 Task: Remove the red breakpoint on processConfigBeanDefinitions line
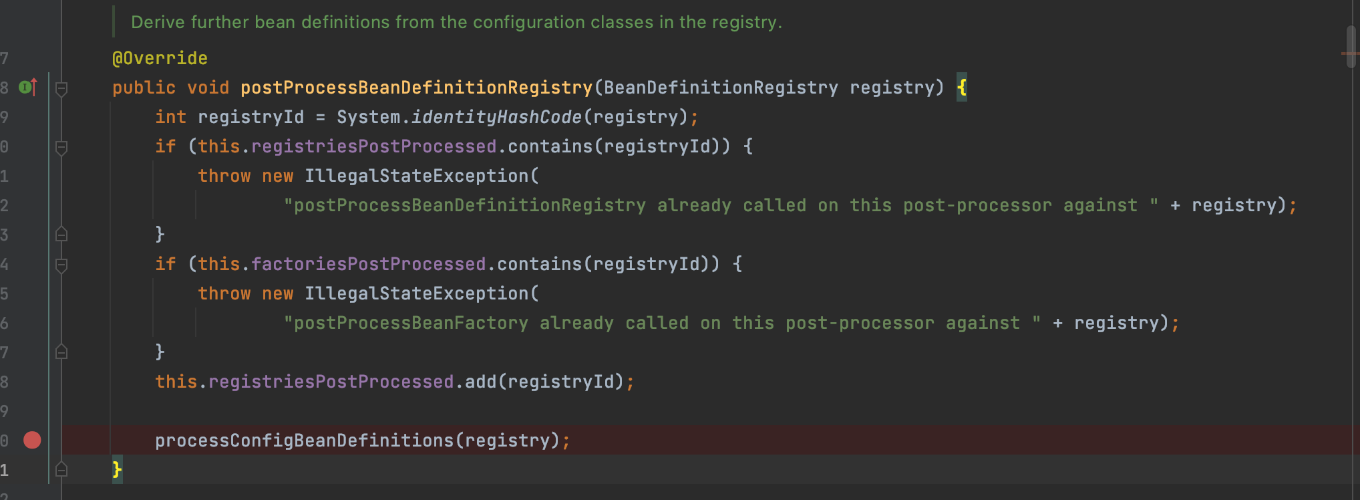click(x=32, y=440)
